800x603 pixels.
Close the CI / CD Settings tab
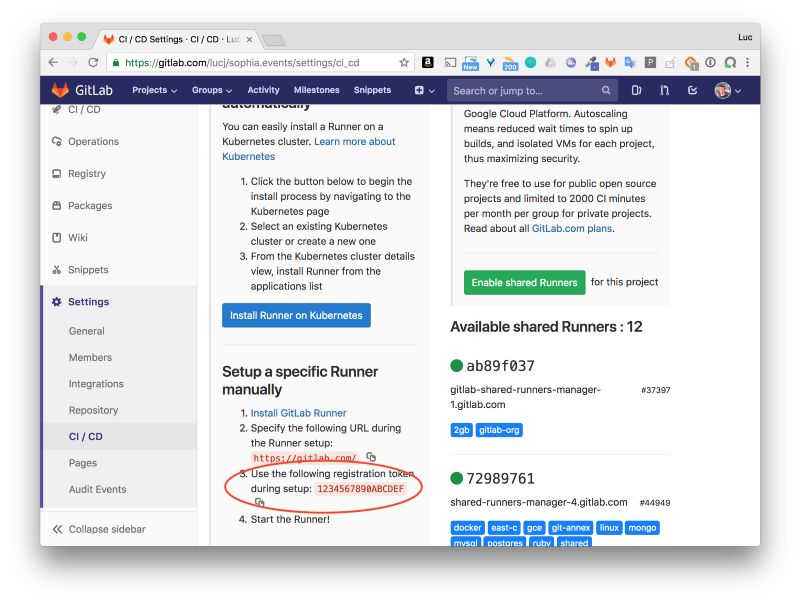(x=249, y=39)
